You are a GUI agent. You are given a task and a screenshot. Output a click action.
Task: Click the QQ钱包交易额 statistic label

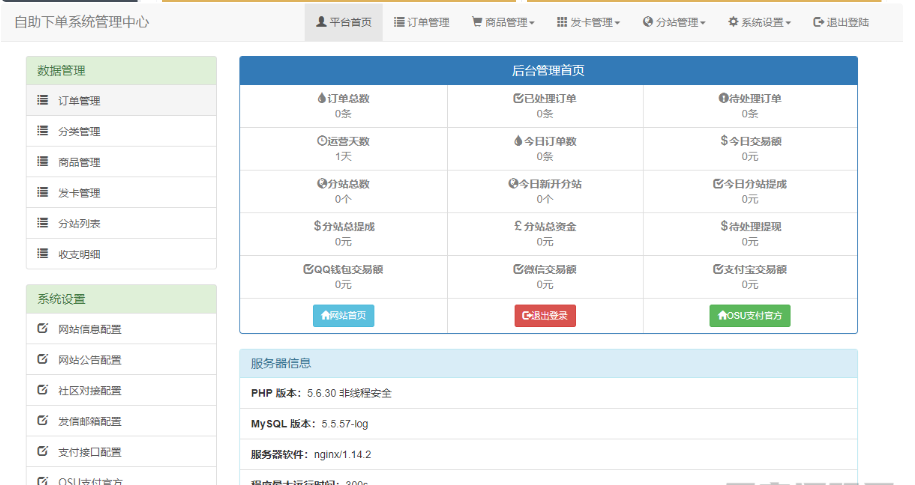[343, 270]
